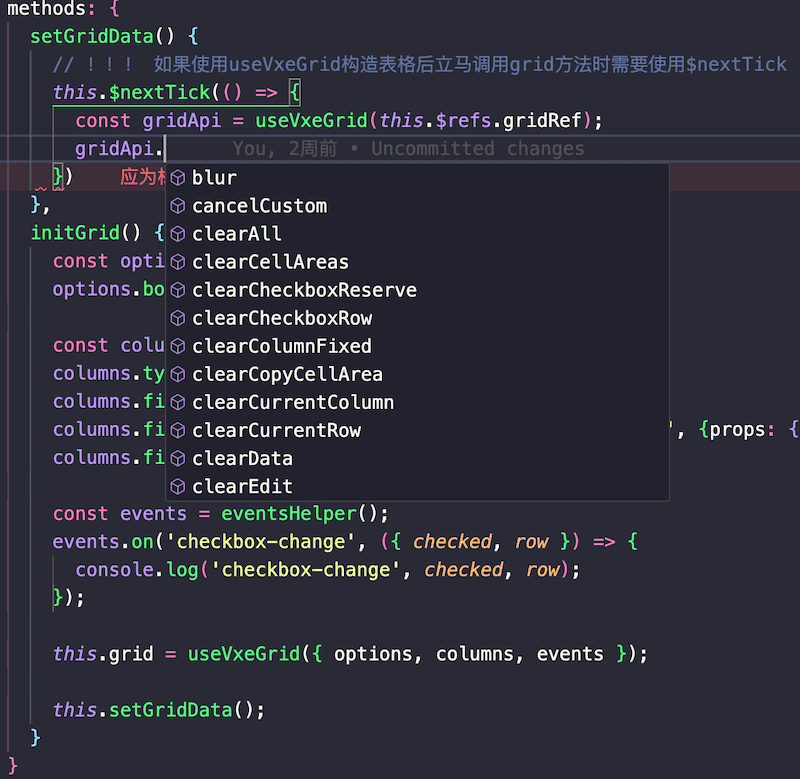Click the cube icon beside clearCurrentColumn
The width and height of the screenshot is (800, 779).
[x=178, y=403]
